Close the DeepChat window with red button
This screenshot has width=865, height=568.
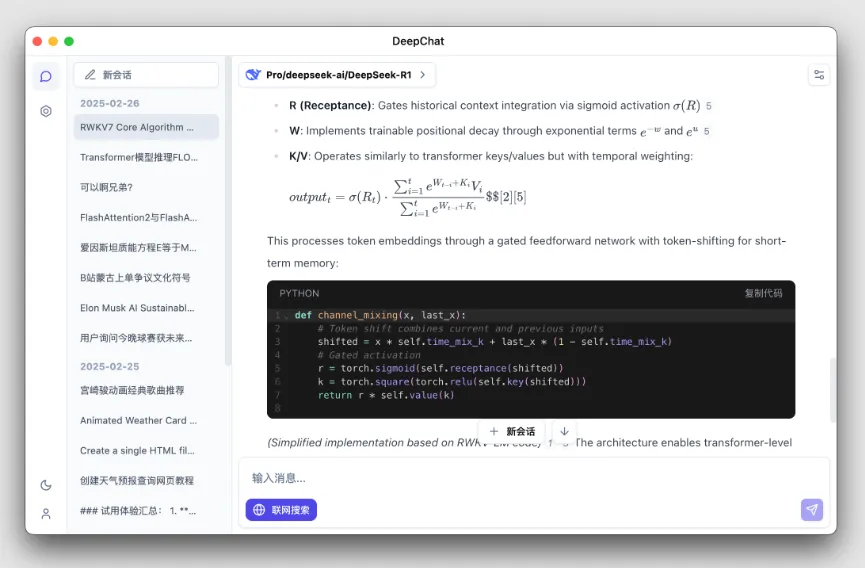tap(38, 41)
